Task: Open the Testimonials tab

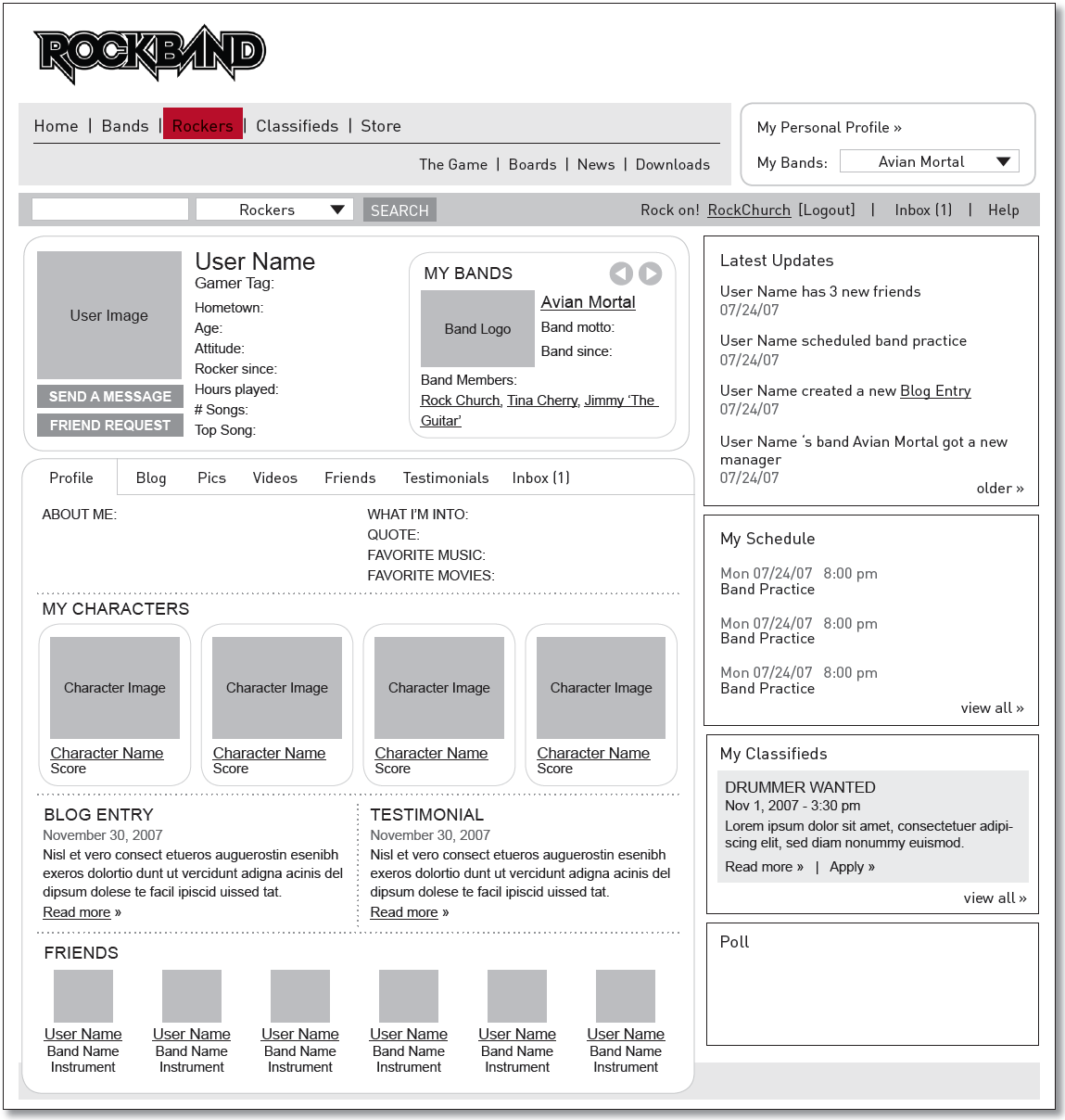Action: (x=446, y=478)
